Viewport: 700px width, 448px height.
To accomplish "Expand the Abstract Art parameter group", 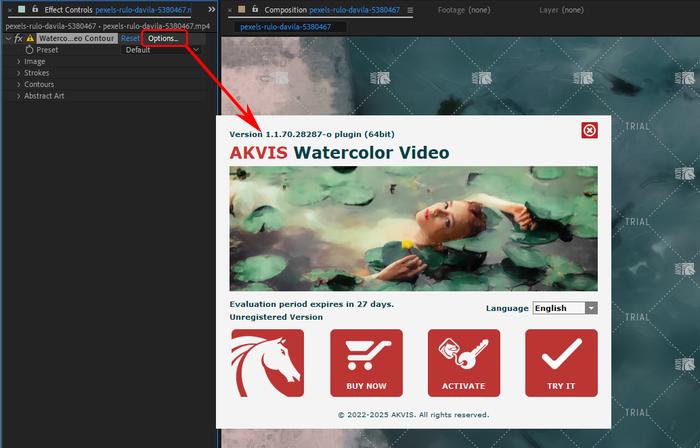I will 18,96.
